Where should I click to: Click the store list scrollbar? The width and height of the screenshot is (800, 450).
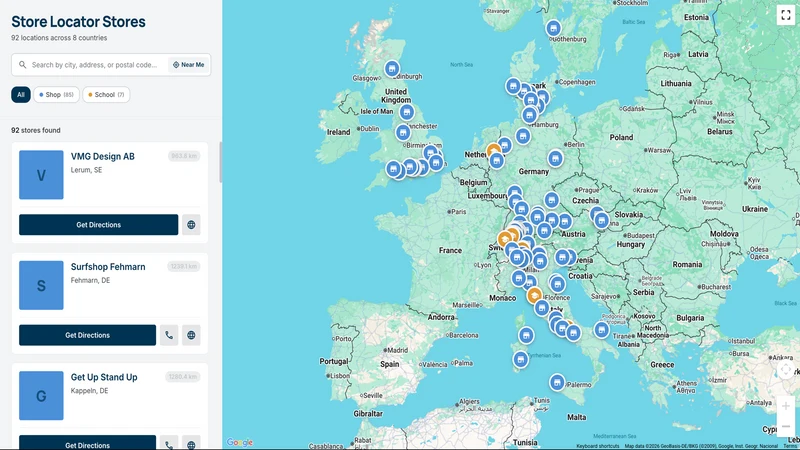coord(220,162)
